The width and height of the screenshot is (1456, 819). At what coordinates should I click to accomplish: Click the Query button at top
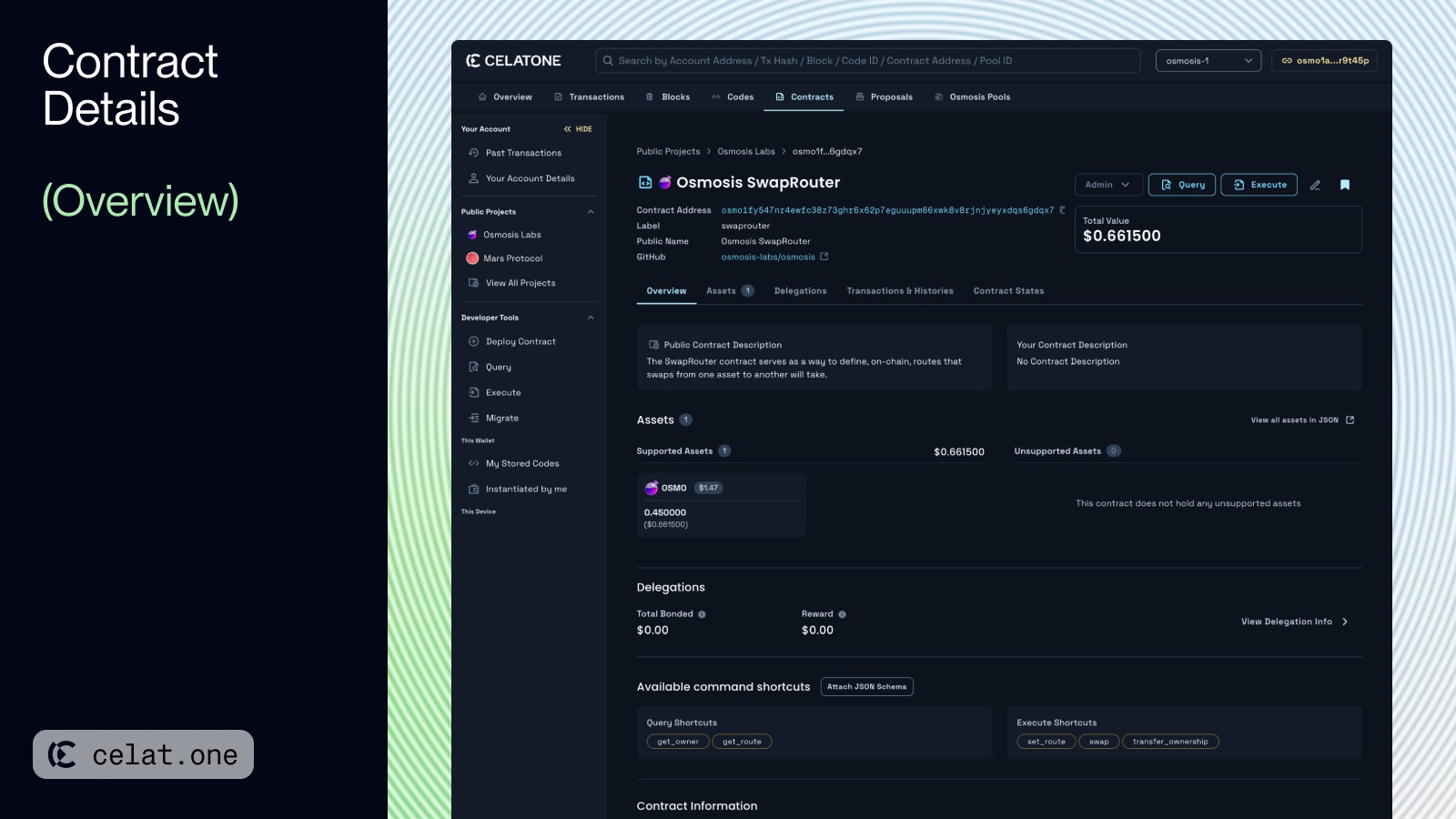(1182, 185)
